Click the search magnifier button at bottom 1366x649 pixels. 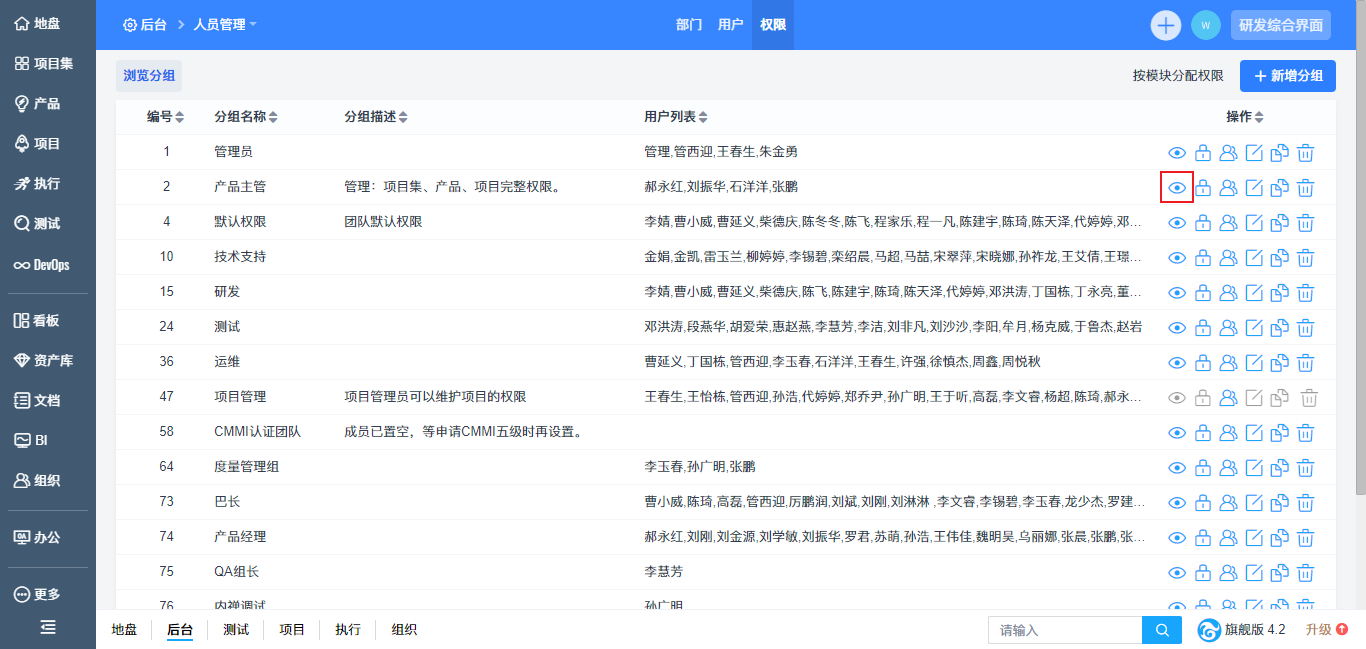(1161, 630)
